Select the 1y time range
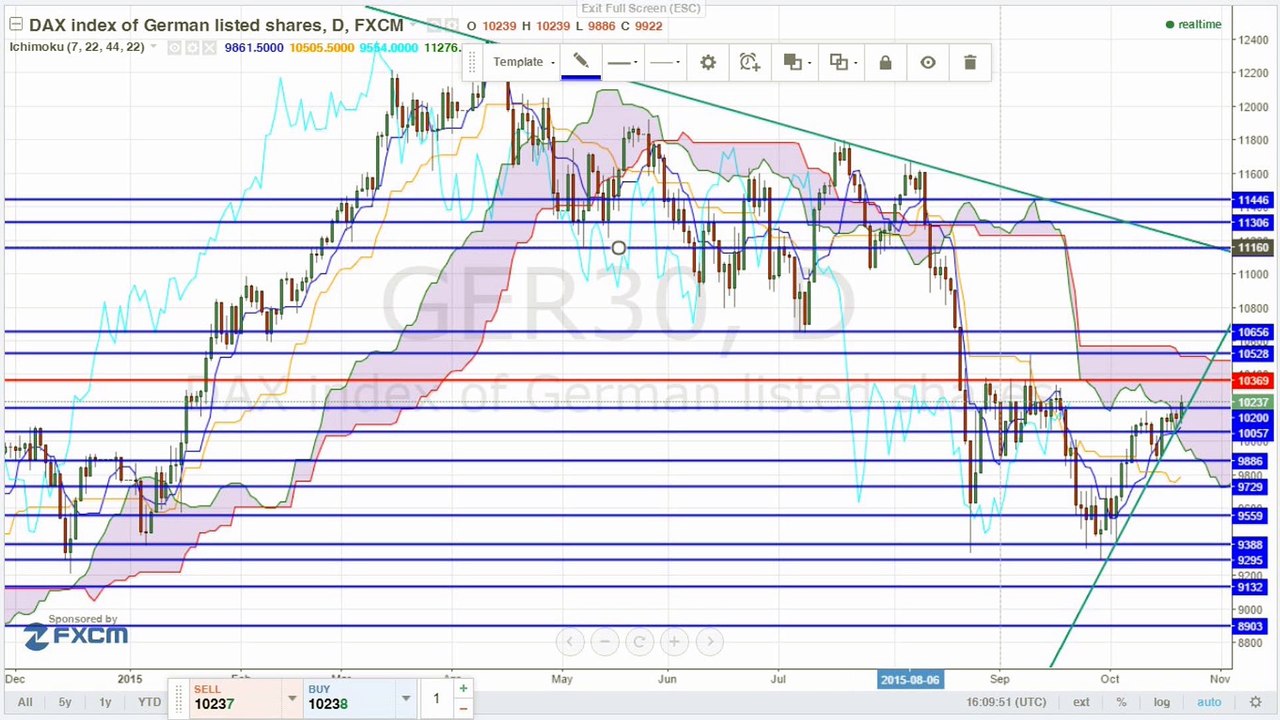The height and width of the screenshot is (720, 1280). click(x=105, y=702)
